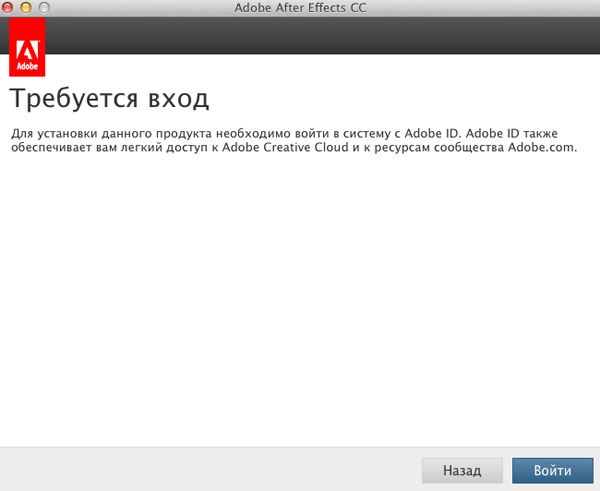Image resolution: width=600 pixels, height=491 pixels.
Task: Click the line starting with обеспечивает вам легкий доступ
Action: pos(294,147)
